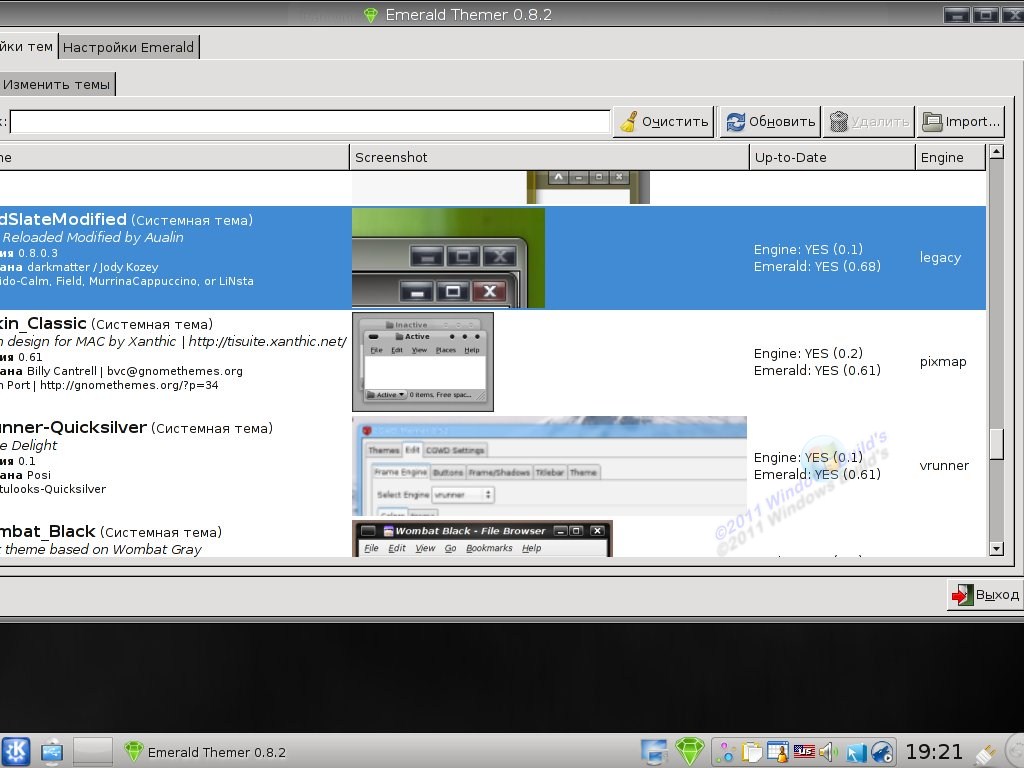Screen dimensions: 1024x768
Task: Click the show desktop monitor icon in the panel
Action: point(654,752)
